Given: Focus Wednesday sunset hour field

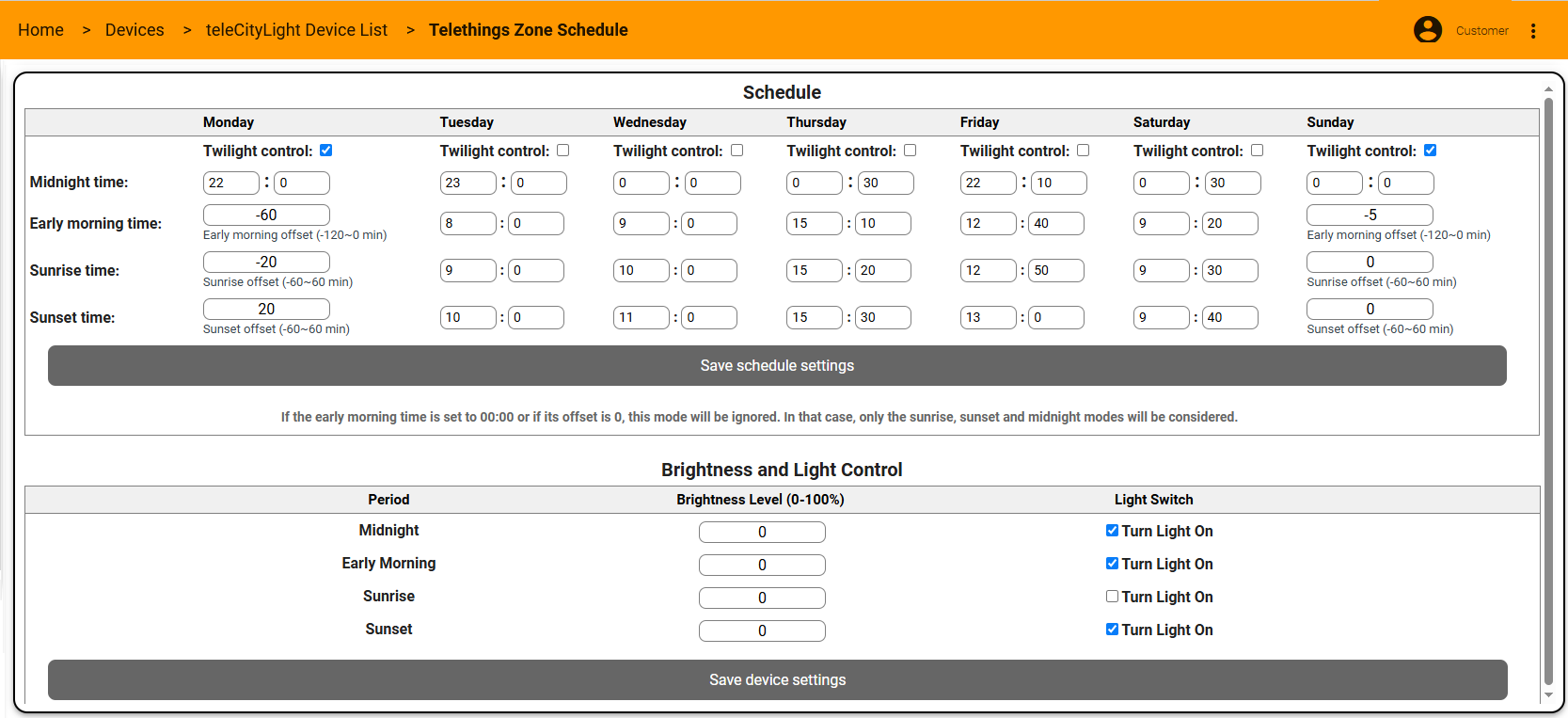Looking at the screenshot, I should [641, 317].
